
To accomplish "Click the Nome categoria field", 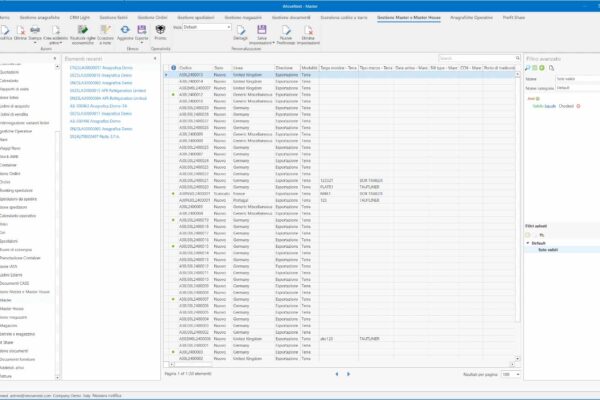I will (x=578, y=88).
